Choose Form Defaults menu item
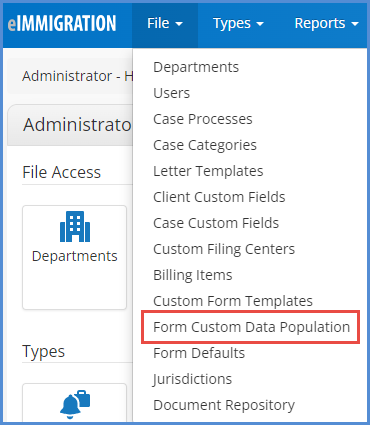The width and height of the screenshot is (370, 425). pyautogui.click(x=199, y=353)
